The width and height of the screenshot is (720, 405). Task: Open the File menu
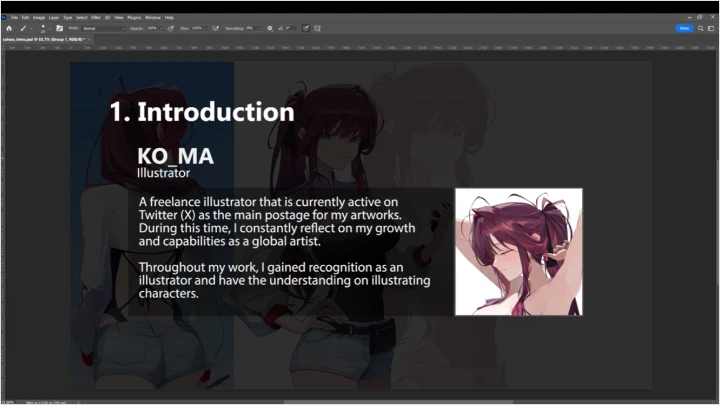coord(14,17)
